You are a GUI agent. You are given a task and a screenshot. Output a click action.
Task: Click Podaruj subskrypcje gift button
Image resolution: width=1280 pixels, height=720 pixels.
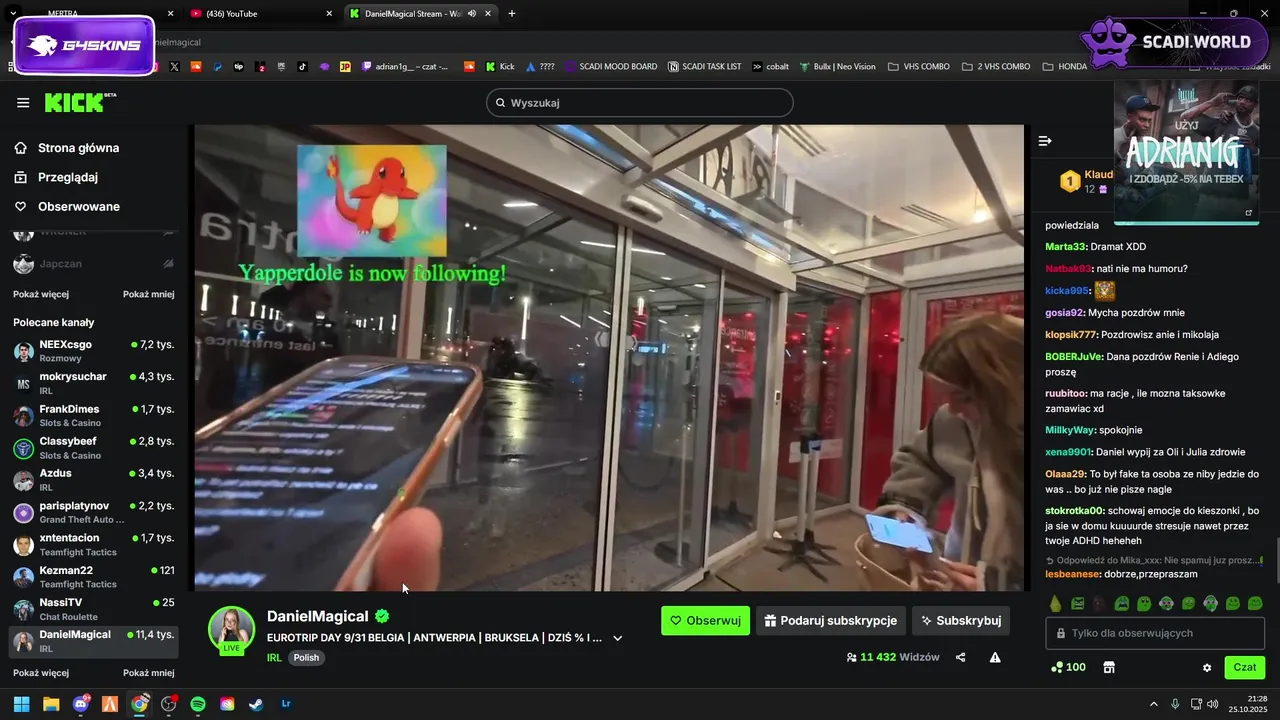coord(831,620)
